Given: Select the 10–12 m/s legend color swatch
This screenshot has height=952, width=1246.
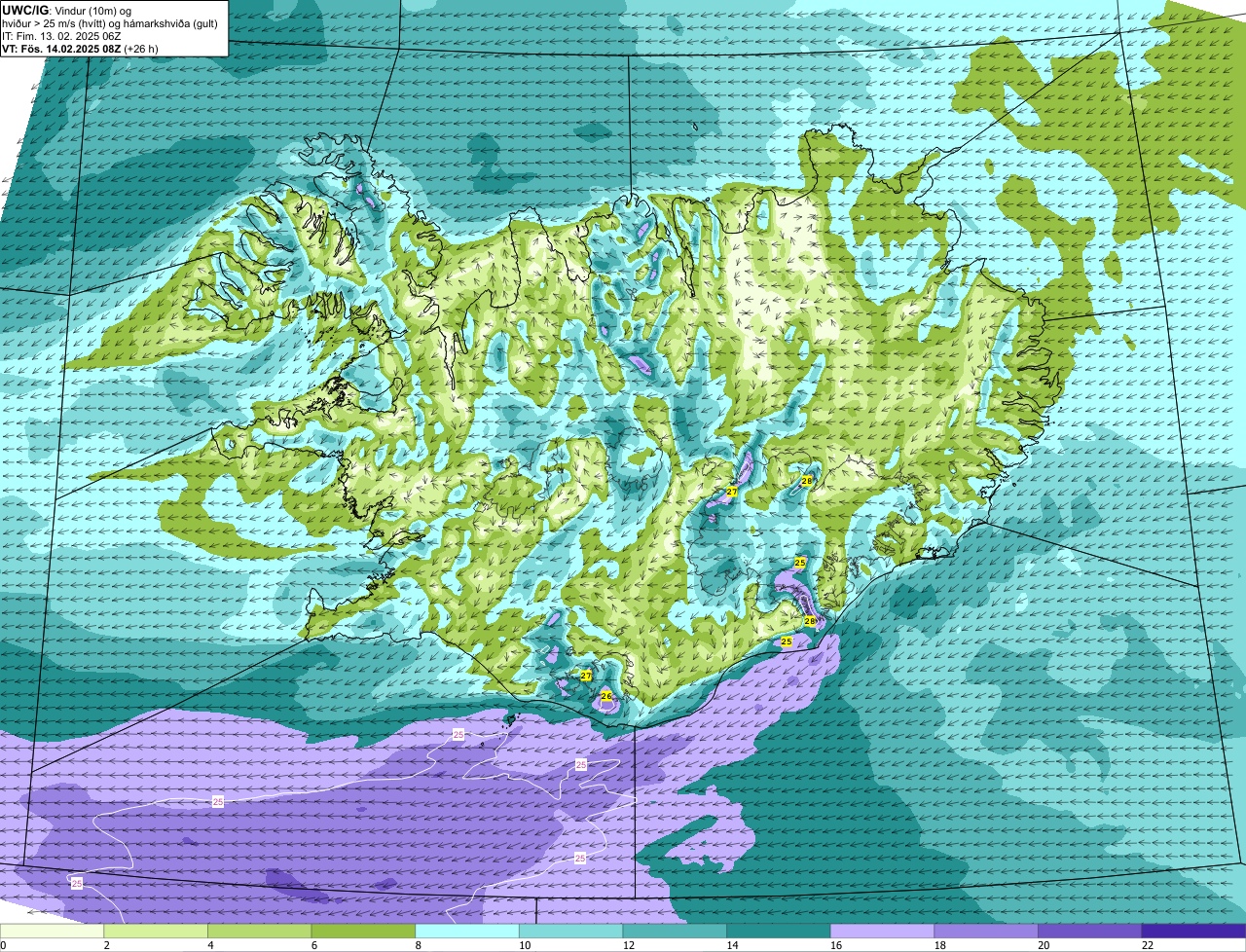Looking at the screenshot, I should tap(570, 932).
